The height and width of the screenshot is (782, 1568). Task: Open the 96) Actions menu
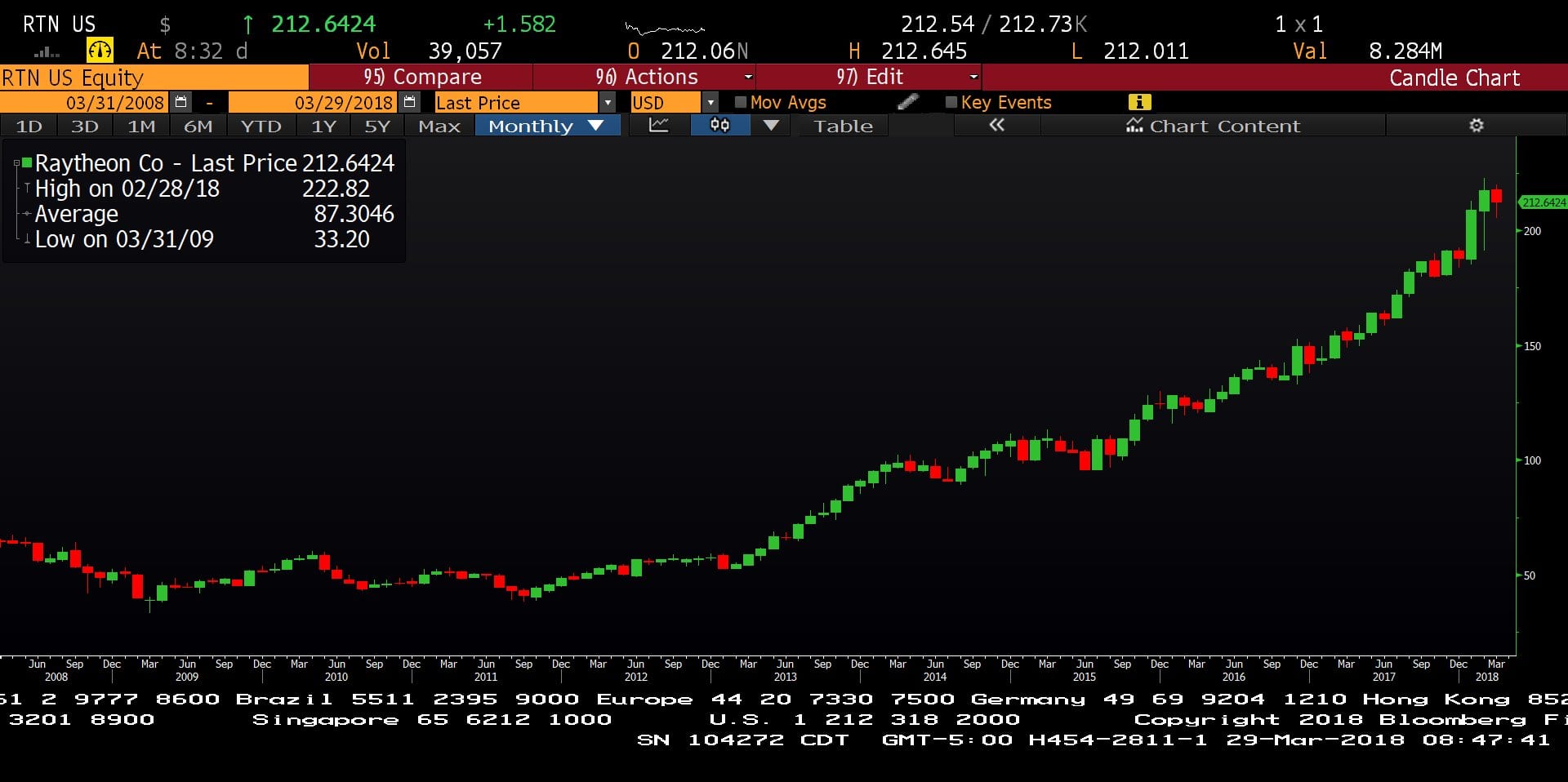644,77
